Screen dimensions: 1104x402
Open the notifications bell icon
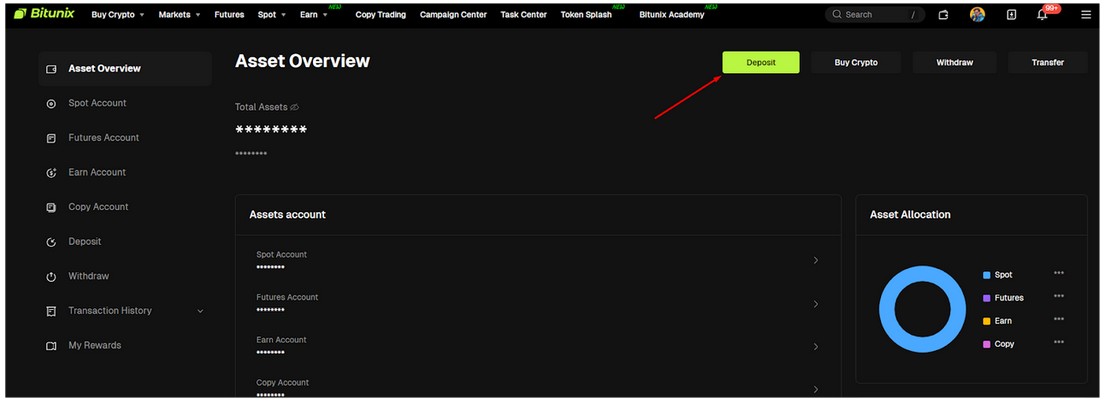[1042, 15]
